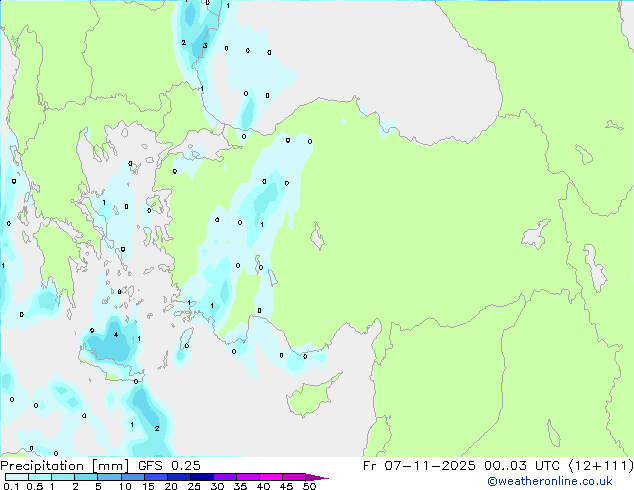
Task: Select the "00..03 UTC" time range text
Action: click(x=522, y=466)
